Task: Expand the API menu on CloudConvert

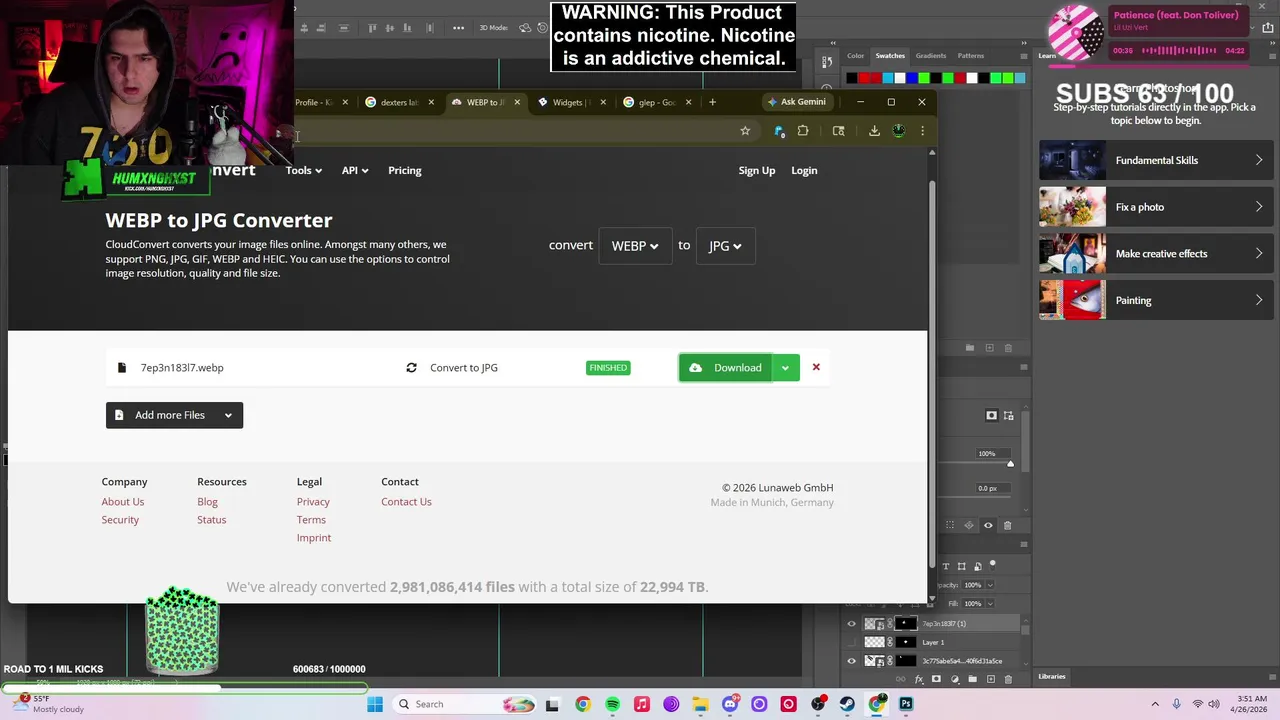Action: pos(355,170)
